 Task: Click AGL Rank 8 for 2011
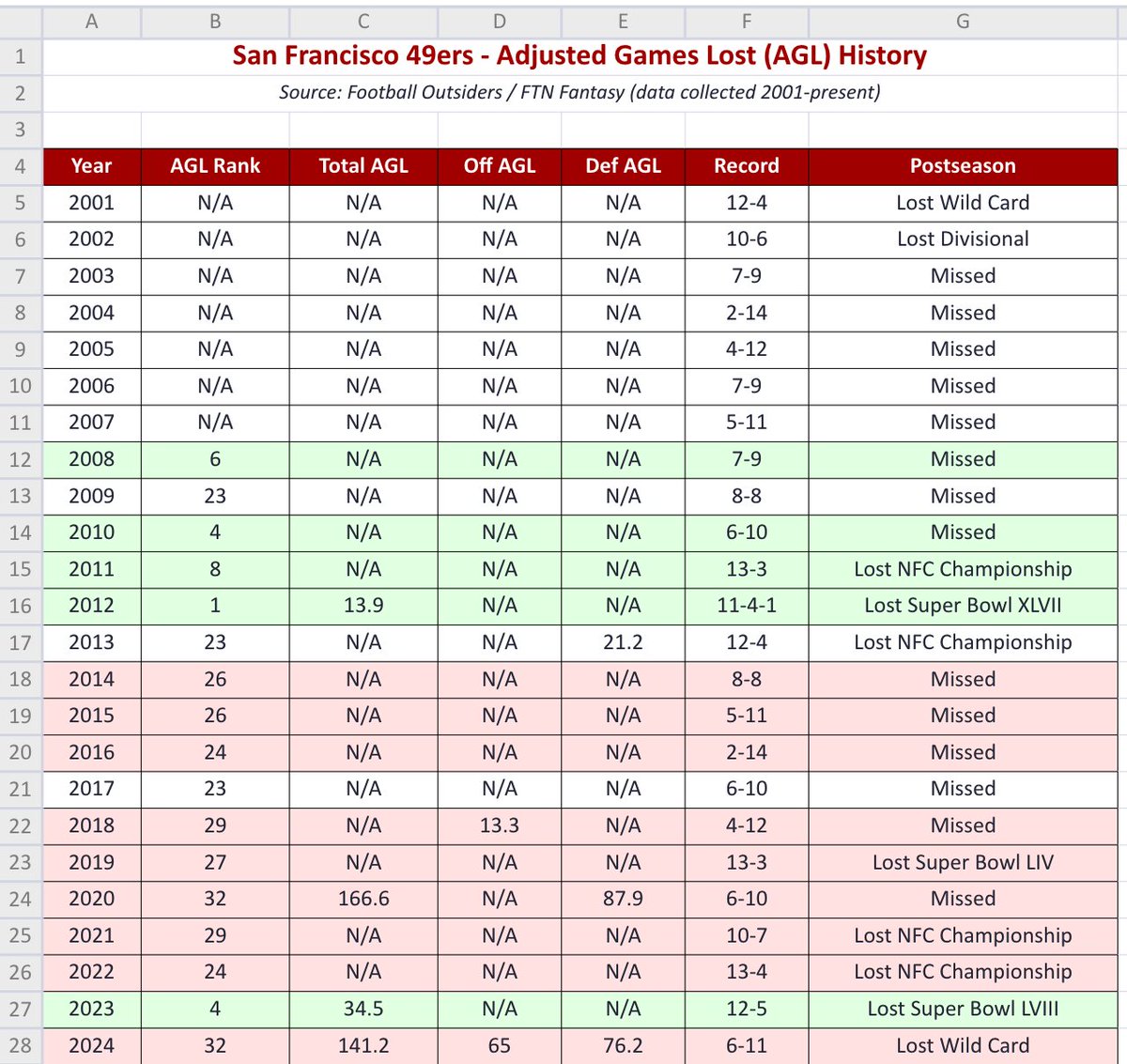[215, 569]
